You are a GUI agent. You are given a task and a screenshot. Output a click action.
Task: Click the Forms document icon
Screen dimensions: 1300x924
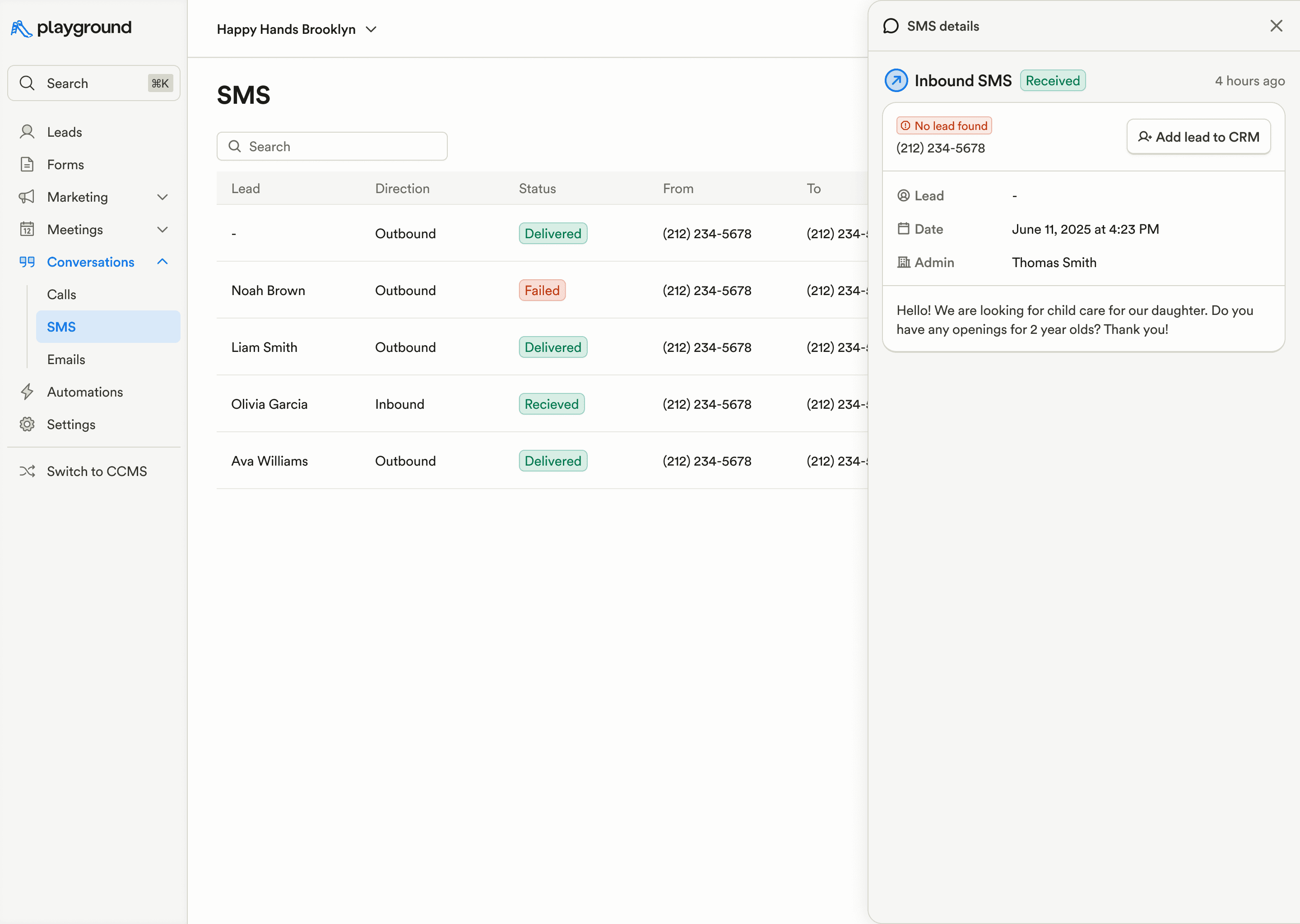tap(27, 164)
